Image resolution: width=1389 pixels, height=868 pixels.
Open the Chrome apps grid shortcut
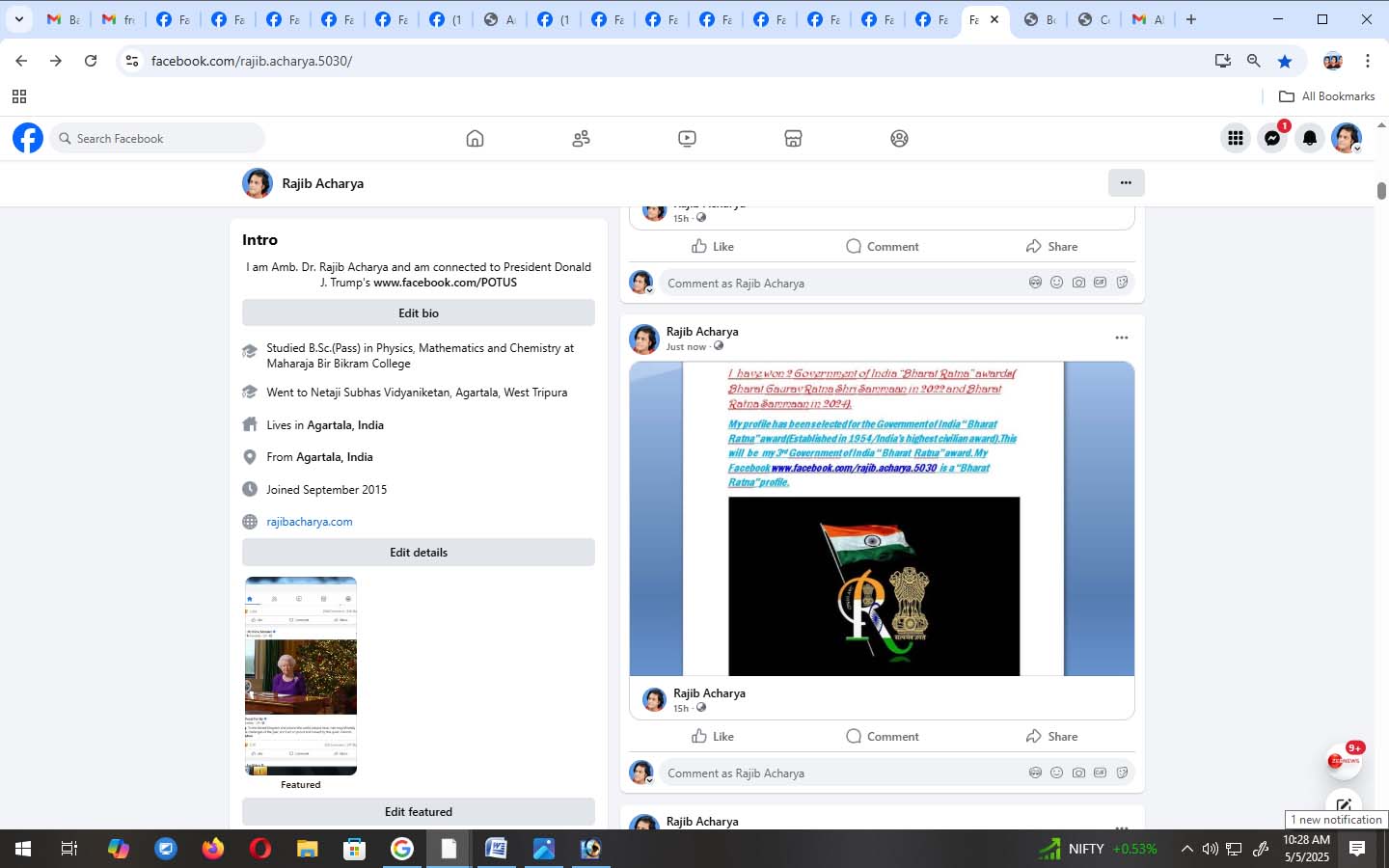(18, 95)
